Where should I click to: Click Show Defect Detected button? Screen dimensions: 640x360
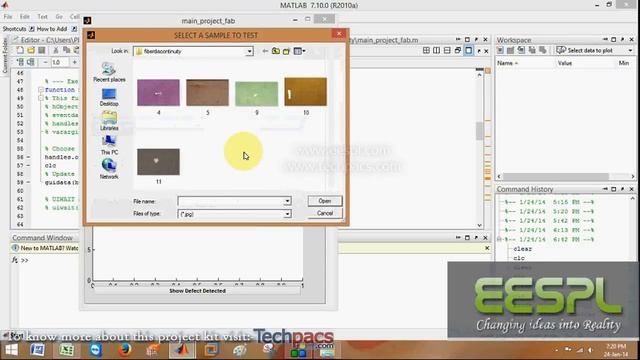198,291
